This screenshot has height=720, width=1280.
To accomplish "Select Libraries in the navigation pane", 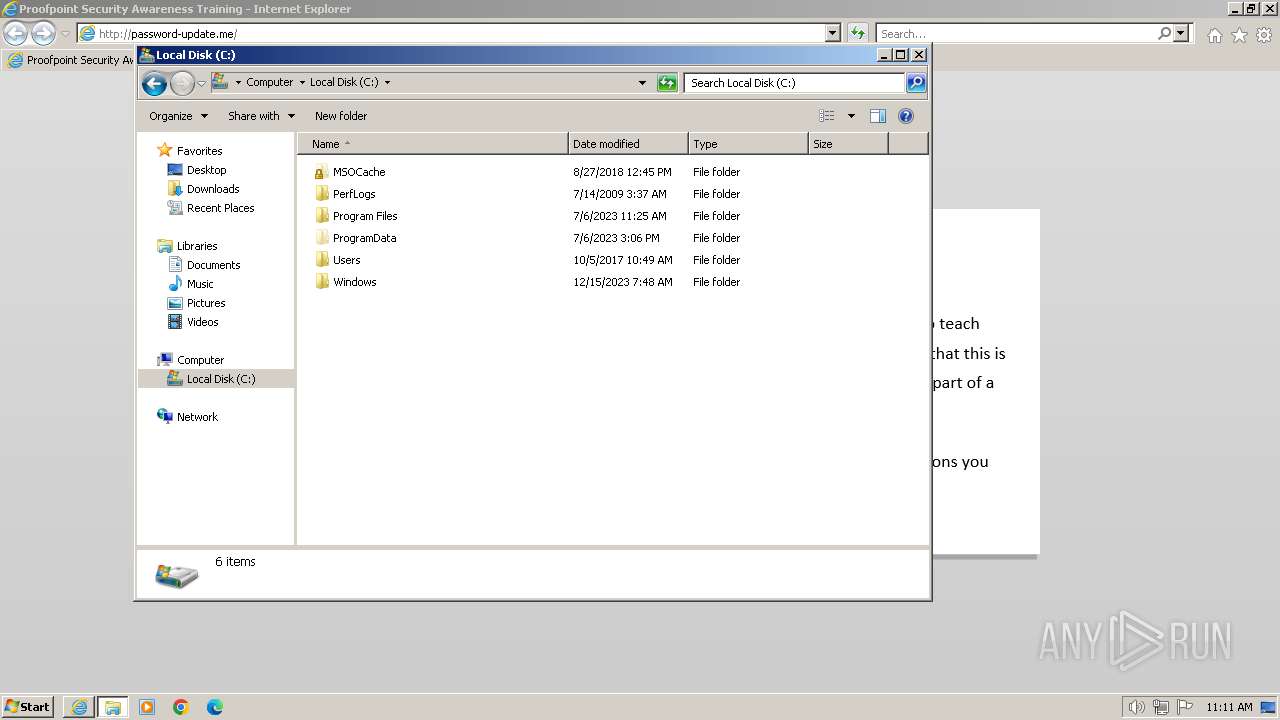I will point(197,246).
